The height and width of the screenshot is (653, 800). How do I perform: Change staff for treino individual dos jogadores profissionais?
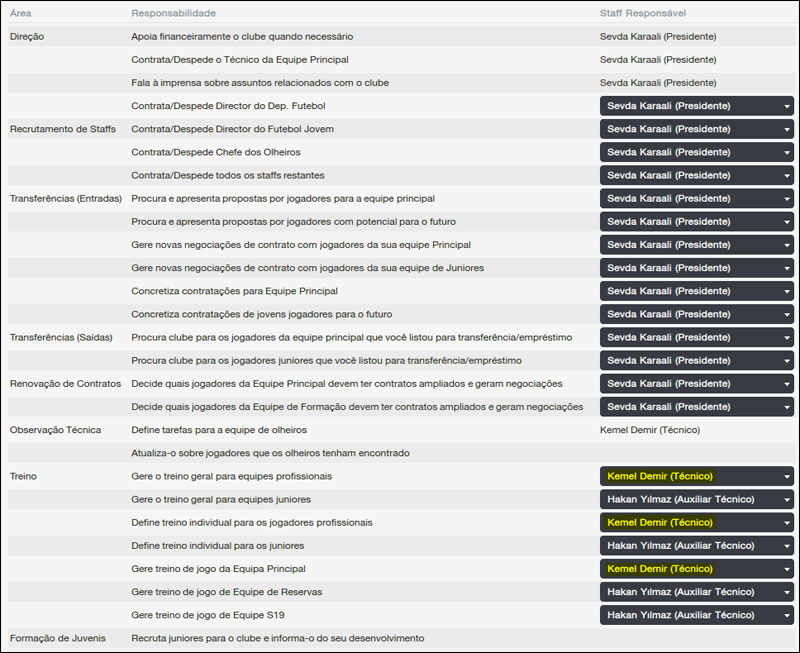696,522
